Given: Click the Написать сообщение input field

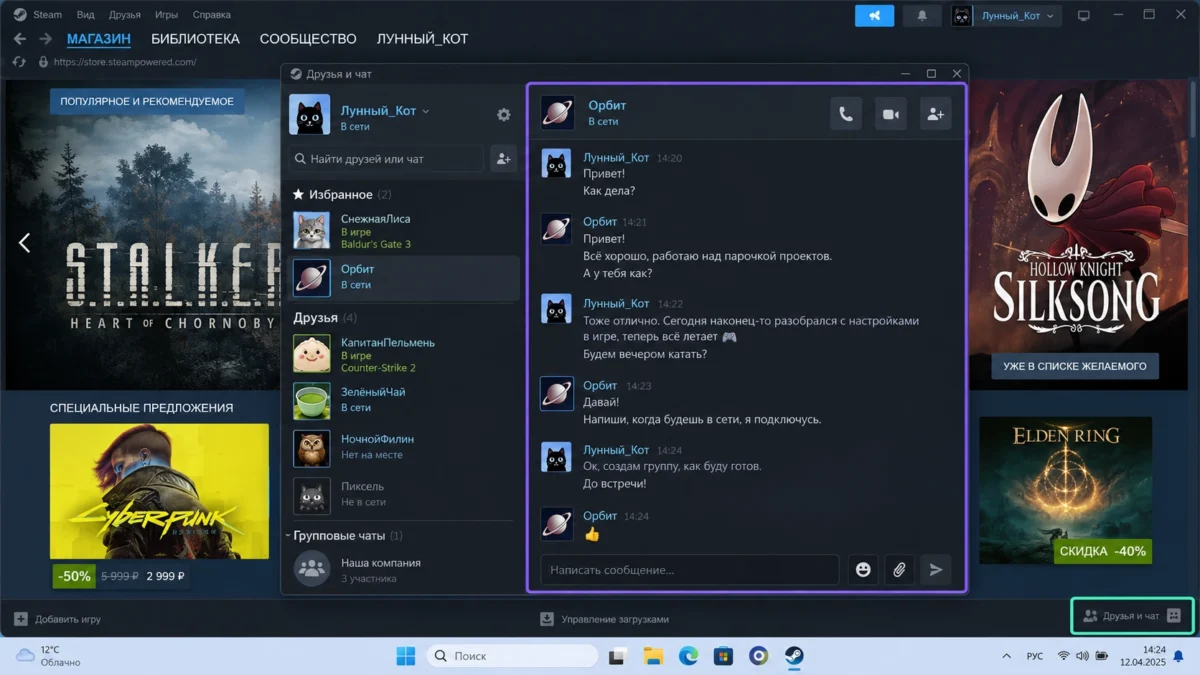Looking at the screenshot, I should coord(690,570).
